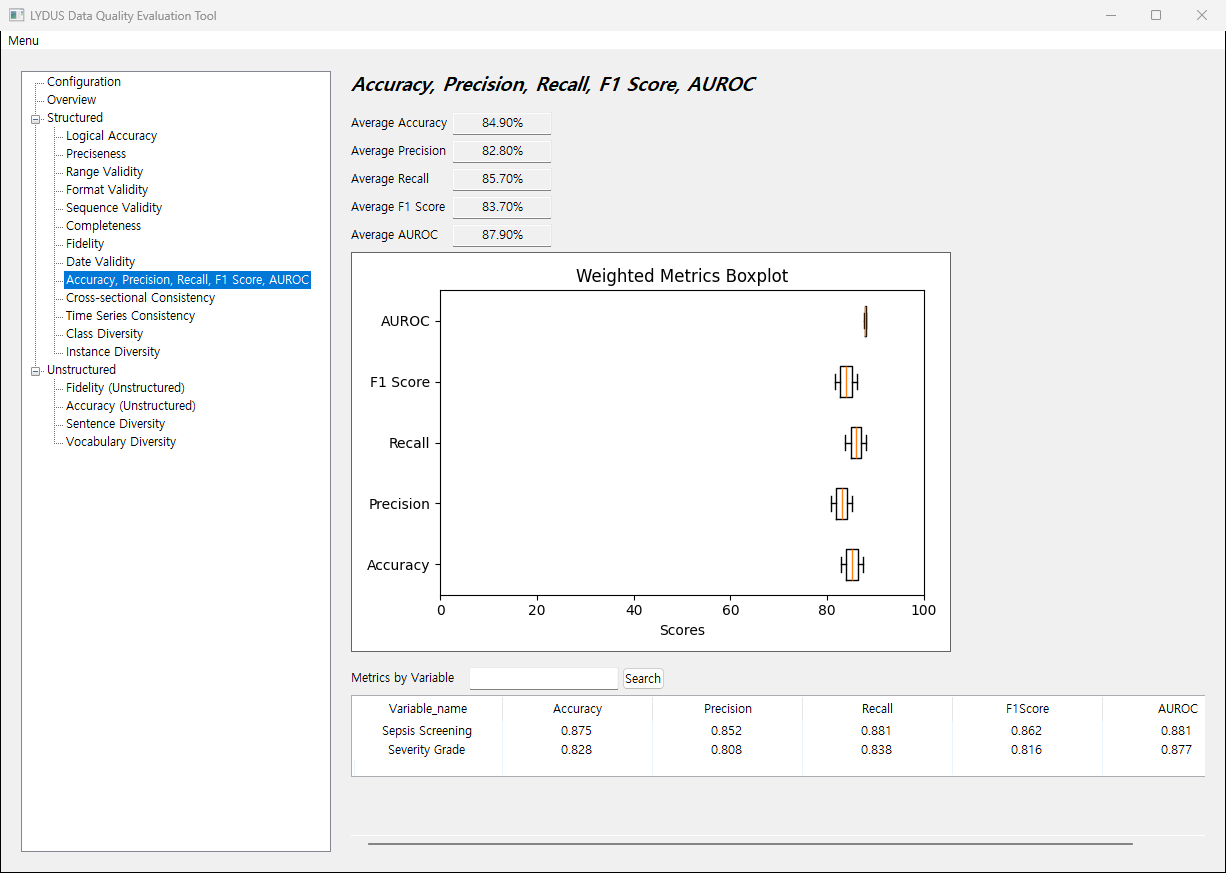Select Accuracy, Precision, Recall, F1 Score, AUROC item
The width and height of the screenshot is (1226, 873).
[188, 280]
